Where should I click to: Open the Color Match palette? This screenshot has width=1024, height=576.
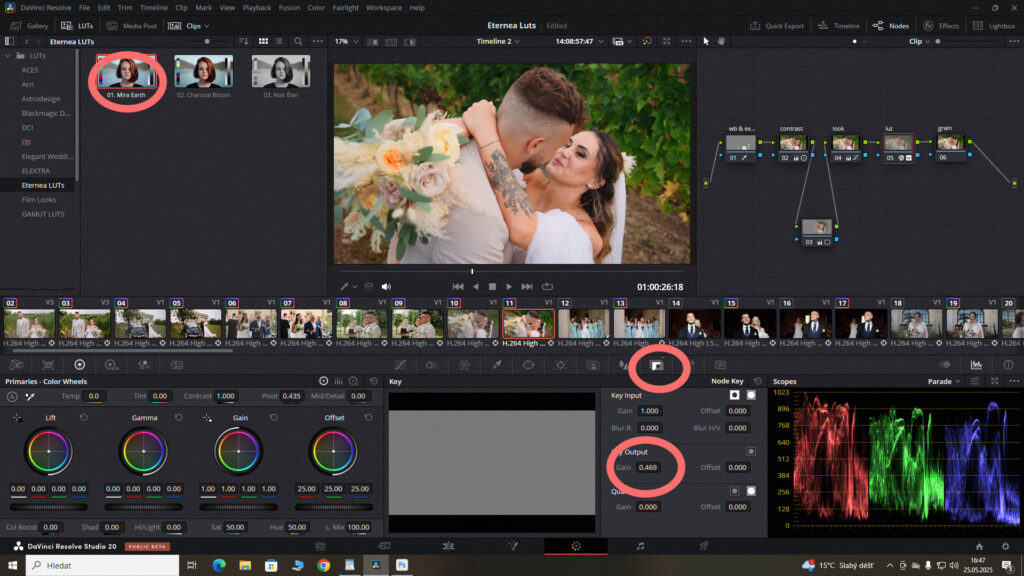48,365
